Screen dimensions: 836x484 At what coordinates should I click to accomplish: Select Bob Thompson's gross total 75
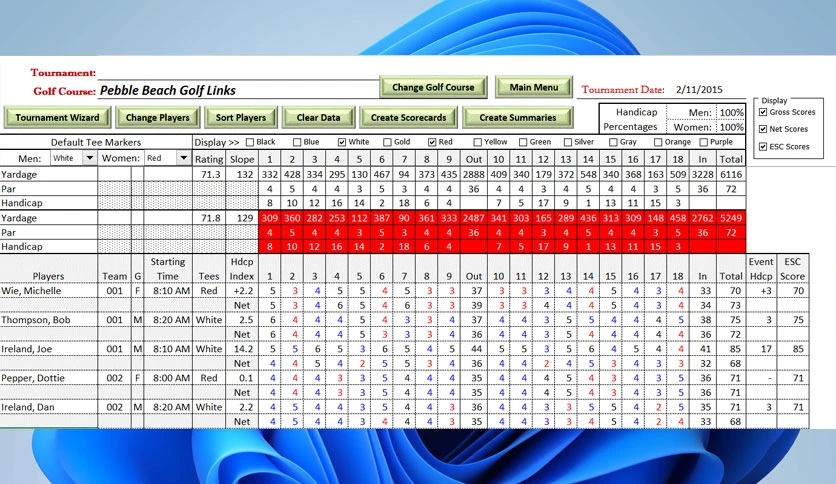tap(730, 320)
